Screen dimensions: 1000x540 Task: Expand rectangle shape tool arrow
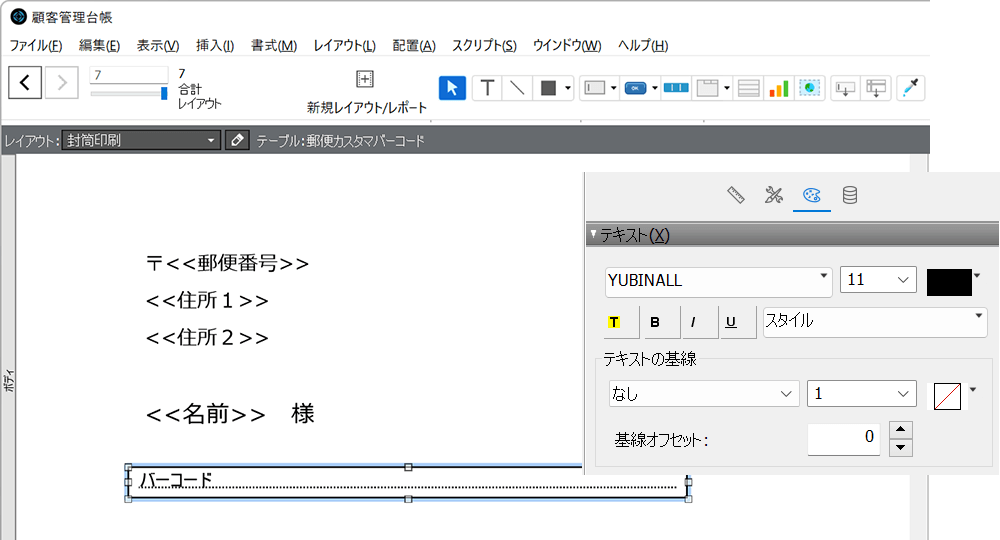pyautogui.click(x=568, y=88)
